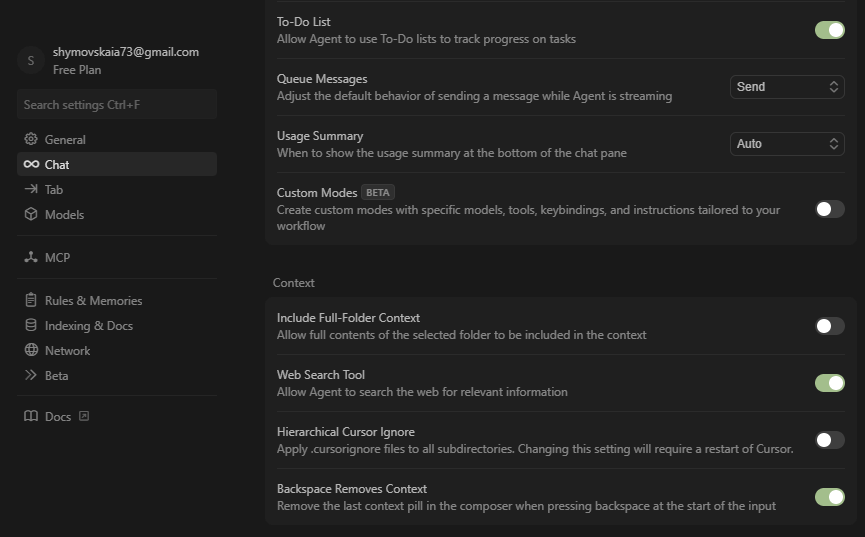Open the Queue Messages Send dropdown
The height and width of the screenshot is (537, 865).
pos(787,87)
